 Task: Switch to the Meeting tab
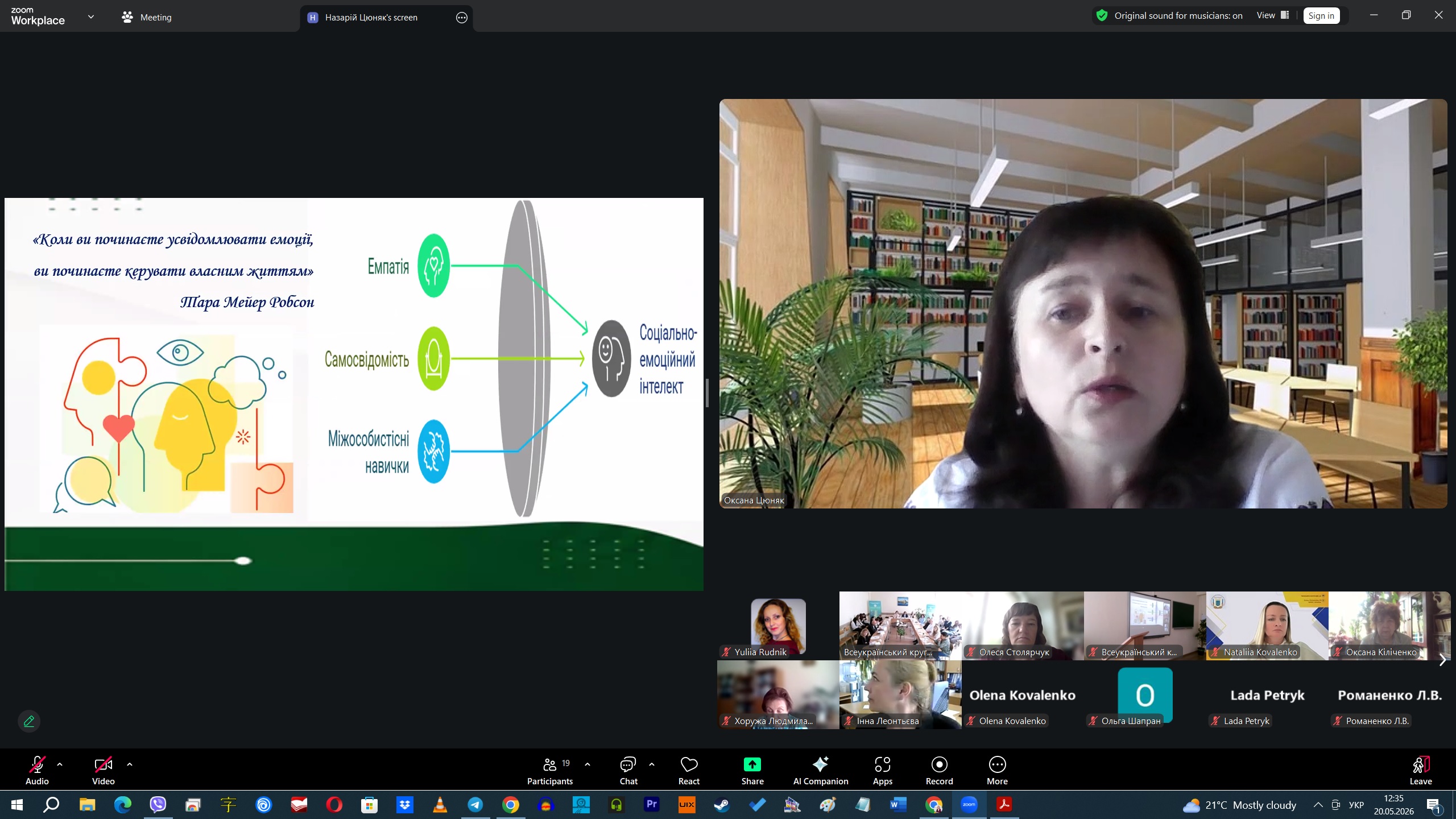146,17
